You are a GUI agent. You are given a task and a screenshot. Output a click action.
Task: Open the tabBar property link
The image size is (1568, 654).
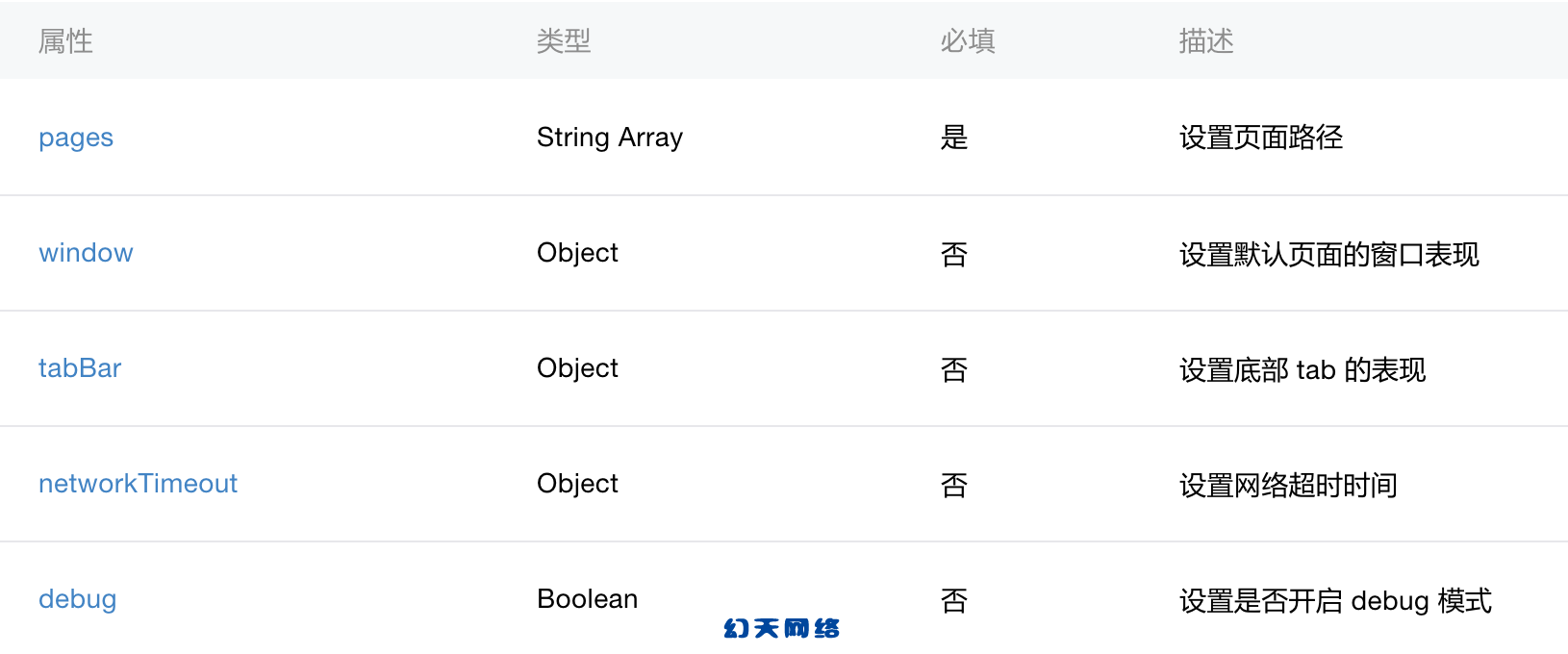(80, 368)
